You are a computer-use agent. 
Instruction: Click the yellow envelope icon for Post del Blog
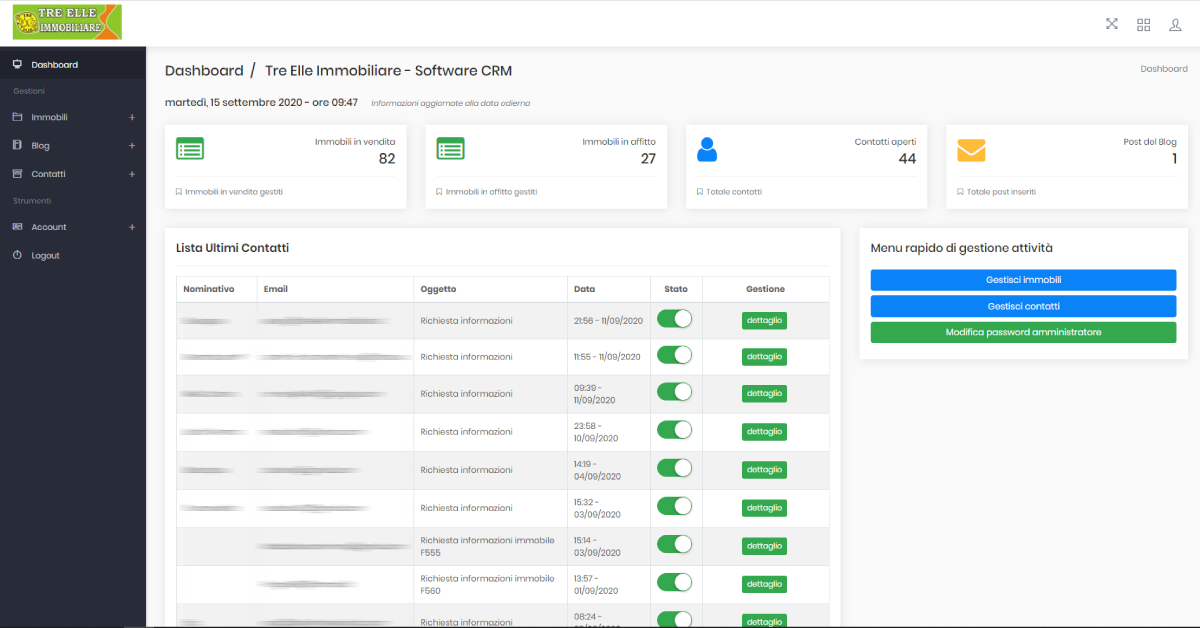(x=971, y=150)
